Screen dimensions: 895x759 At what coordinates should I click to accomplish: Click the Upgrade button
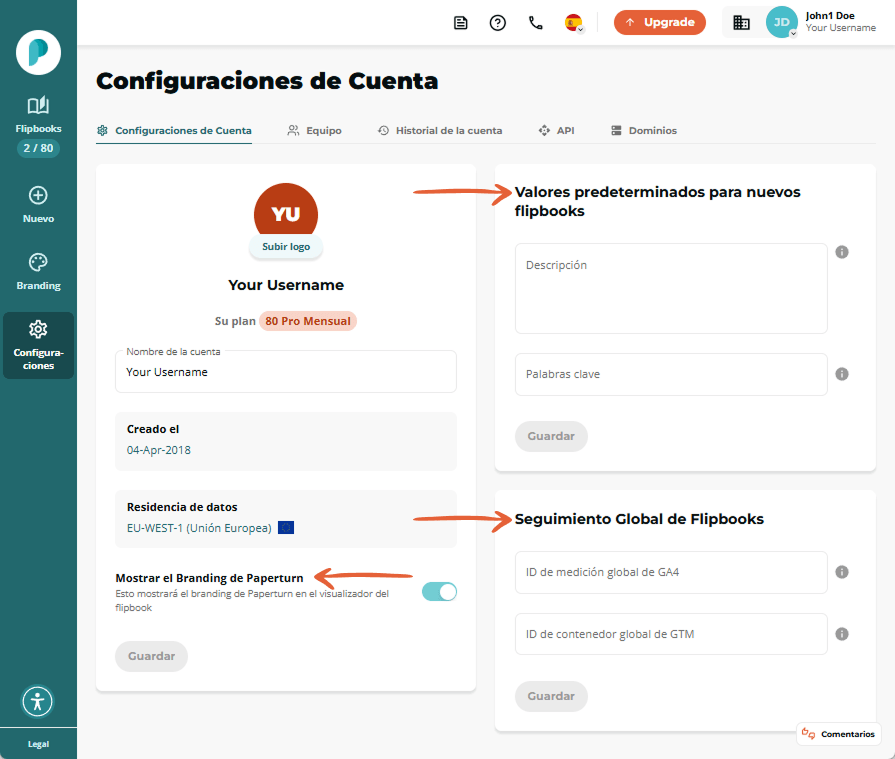coord(660,22)
